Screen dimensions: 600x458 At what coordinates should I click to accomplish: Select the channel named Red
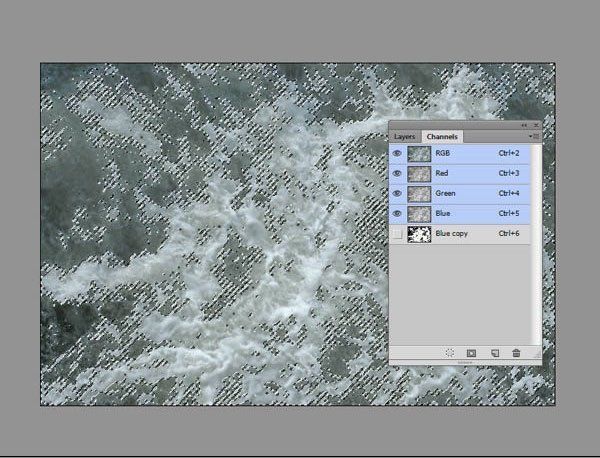442,173
